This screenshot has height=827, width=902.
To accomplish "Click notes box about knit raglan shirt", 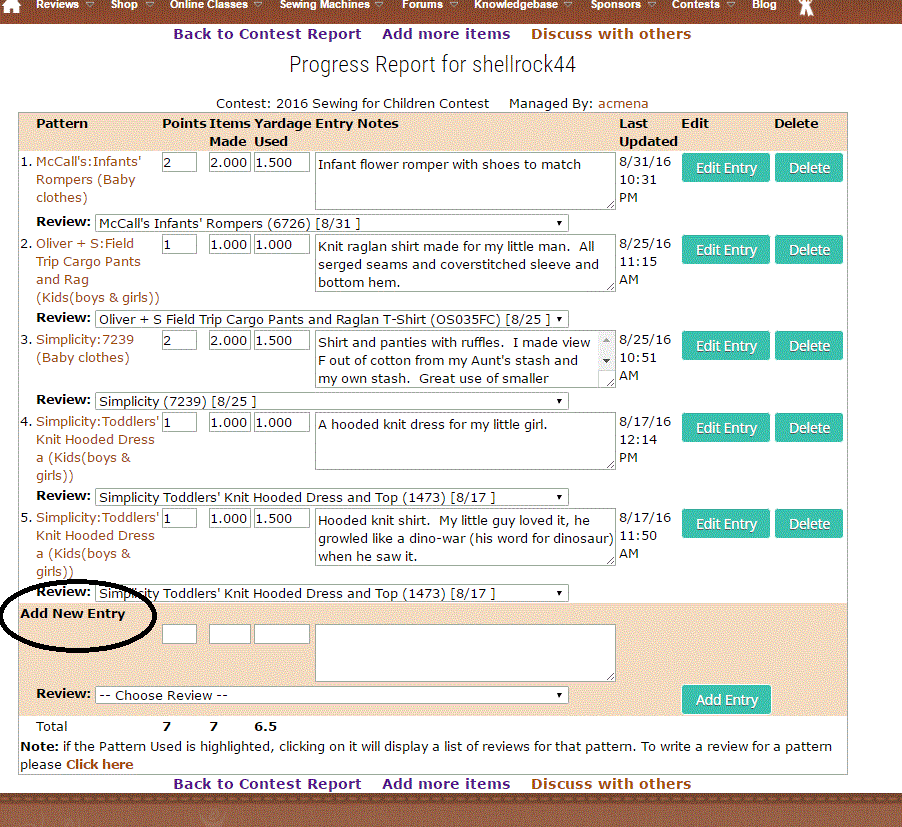I will (465, 263).
